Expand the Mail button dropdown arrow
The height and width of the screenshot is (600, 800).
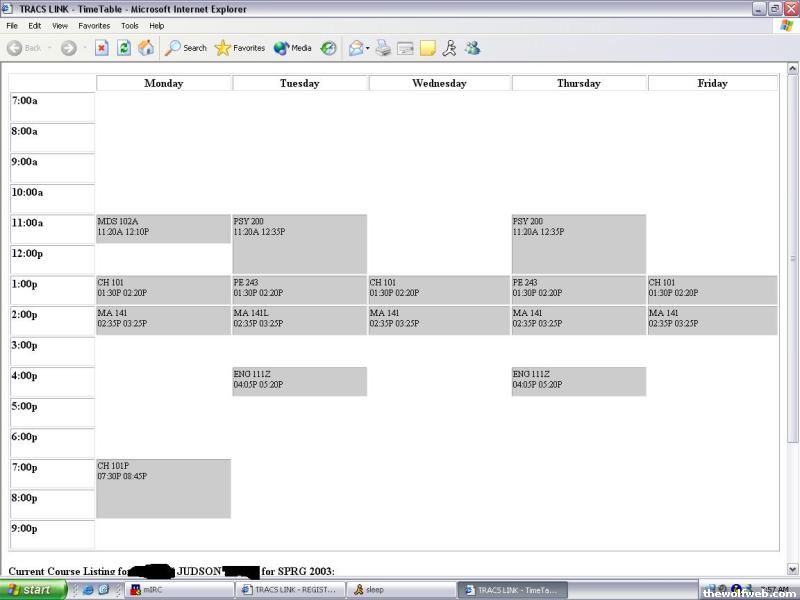368,48
